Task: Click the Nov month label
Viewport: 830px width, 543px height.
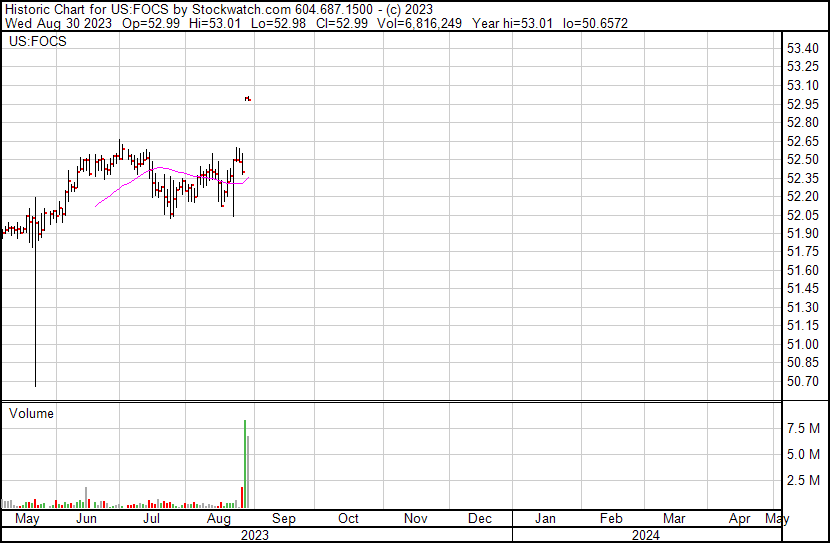Action: 416,518
